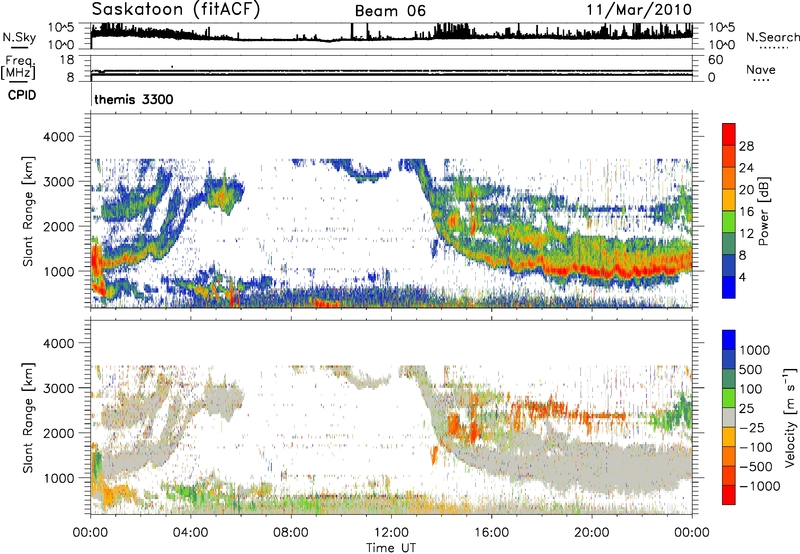Click the '-500' label on Velocity scale
This screenshot has height=554, width=800.
(x=756, y=467)
